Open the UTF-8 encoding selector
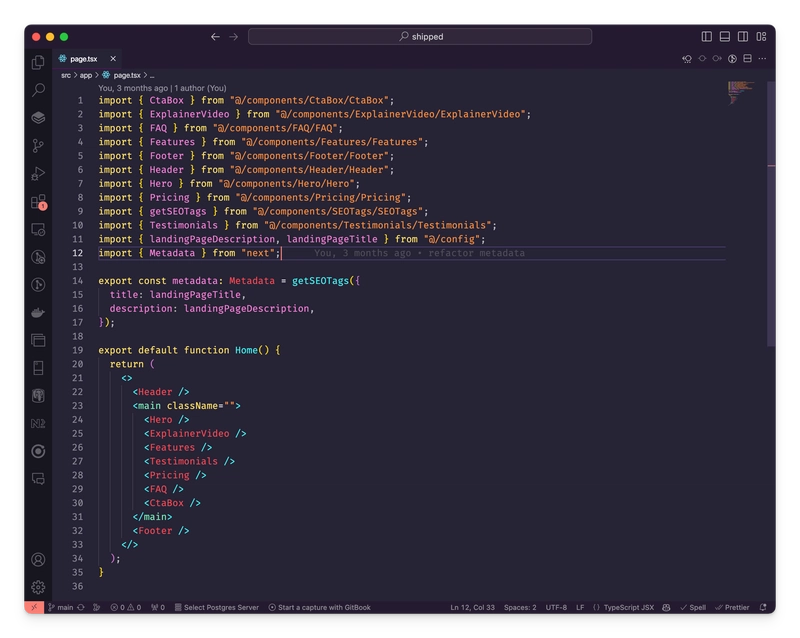Image resolution: width=800 pixels, height=638 pixels. [x=556, y=607]
